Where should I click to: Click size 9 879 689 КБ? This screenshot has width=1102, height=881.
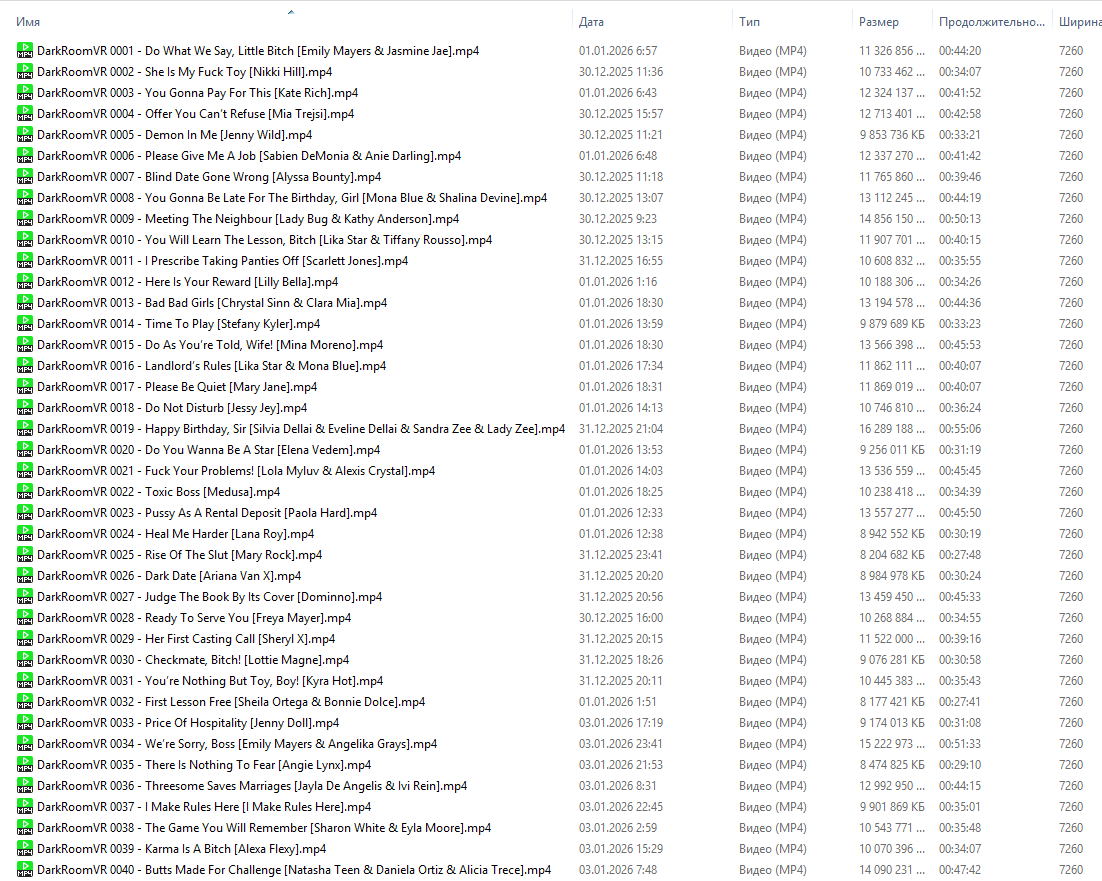[x=892, y=324]
